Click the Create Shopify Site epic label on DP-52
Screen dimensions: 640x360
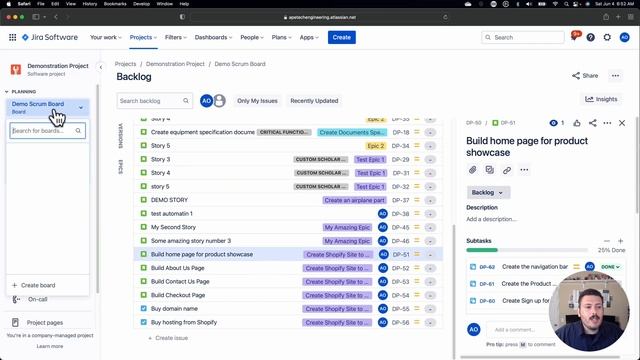click(x=338, y=268)
